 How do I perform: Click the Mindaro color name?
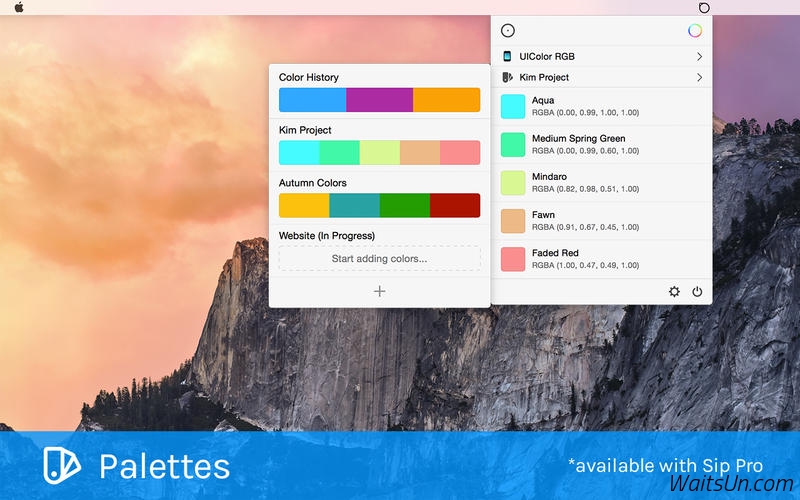tap(549, 177)
